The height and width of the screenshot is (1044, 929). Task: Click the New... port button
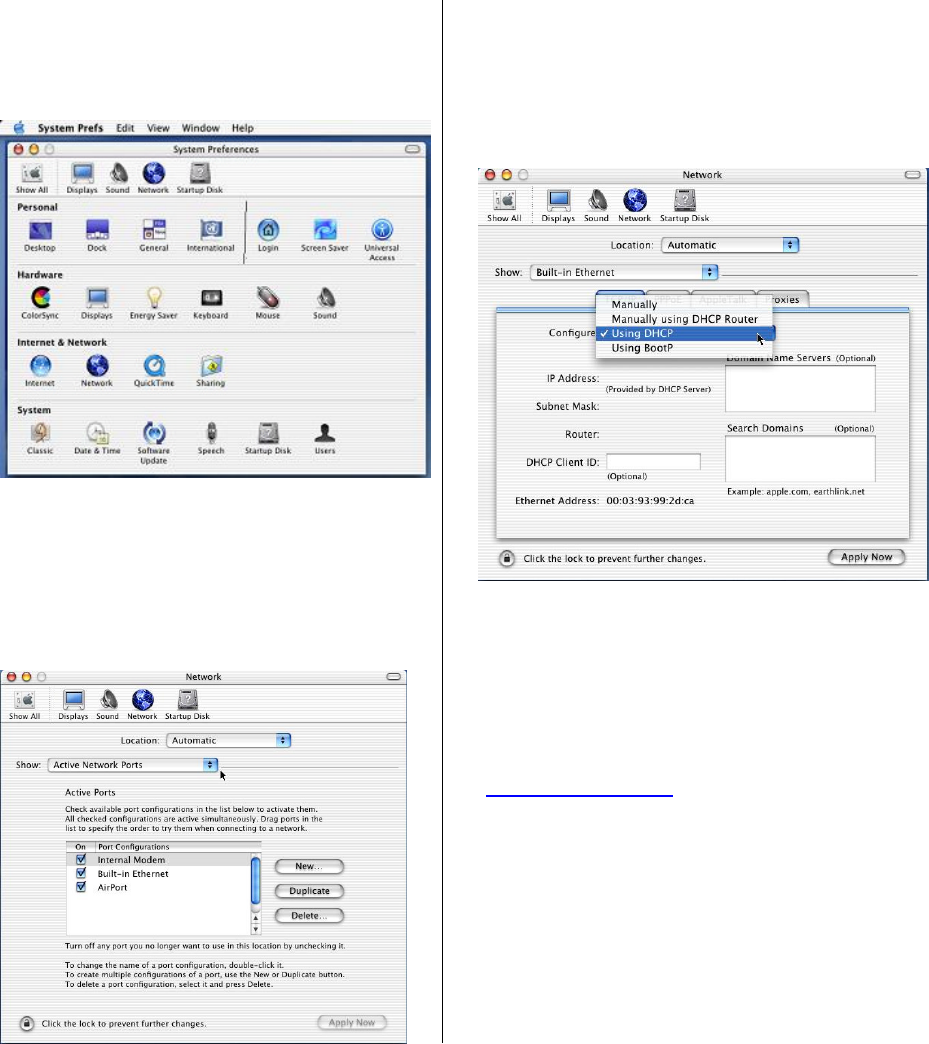click(309, 866)
